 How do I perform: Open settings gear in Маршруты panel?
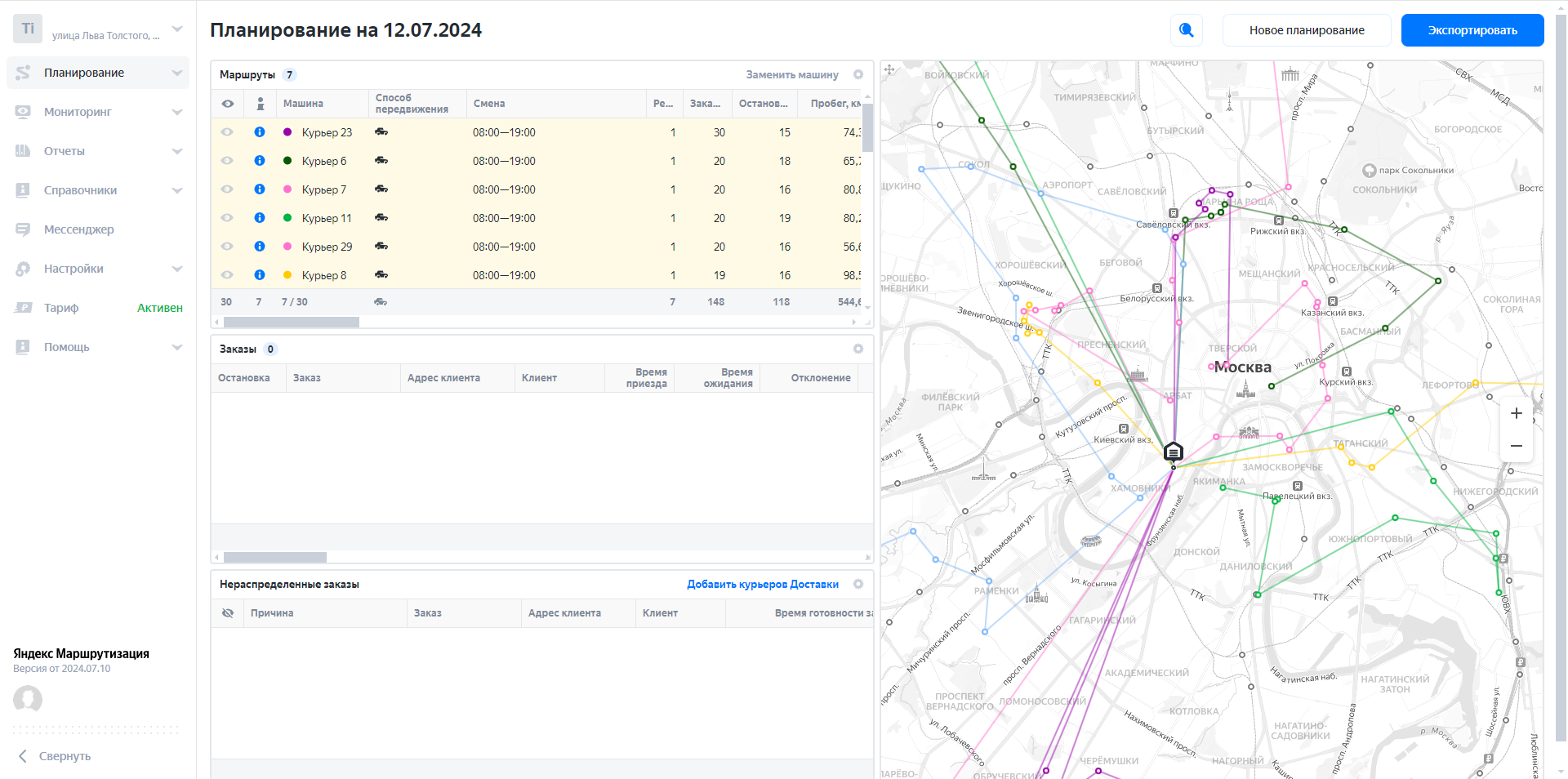[858, 74]
